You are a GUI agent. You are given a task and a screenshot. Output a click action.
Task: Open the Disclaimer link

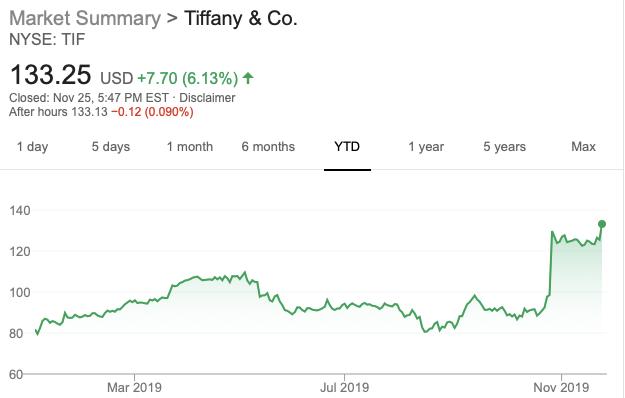(207, 98)
